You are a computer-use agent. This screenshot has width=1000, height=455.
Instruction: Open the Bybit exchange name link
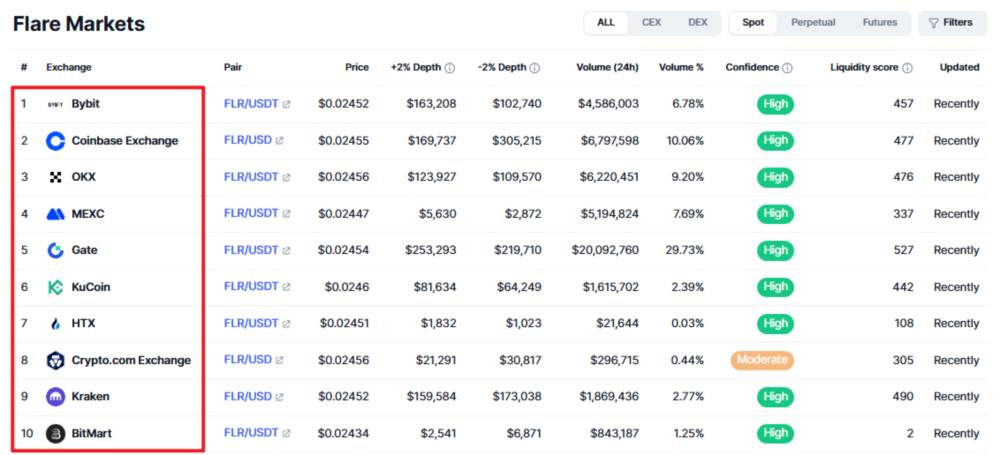(85, 103)
